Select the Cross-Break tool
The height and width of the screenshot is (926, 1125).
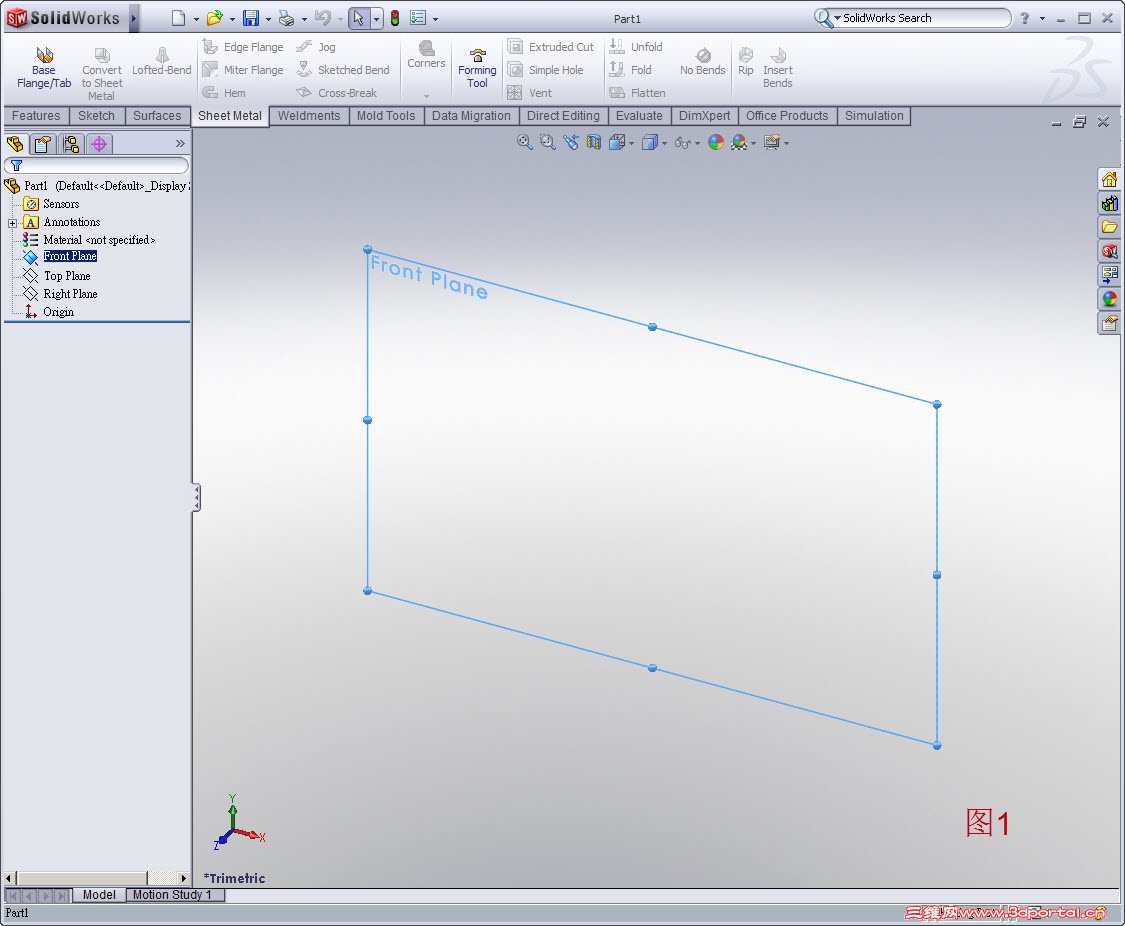tap(336, 93)
